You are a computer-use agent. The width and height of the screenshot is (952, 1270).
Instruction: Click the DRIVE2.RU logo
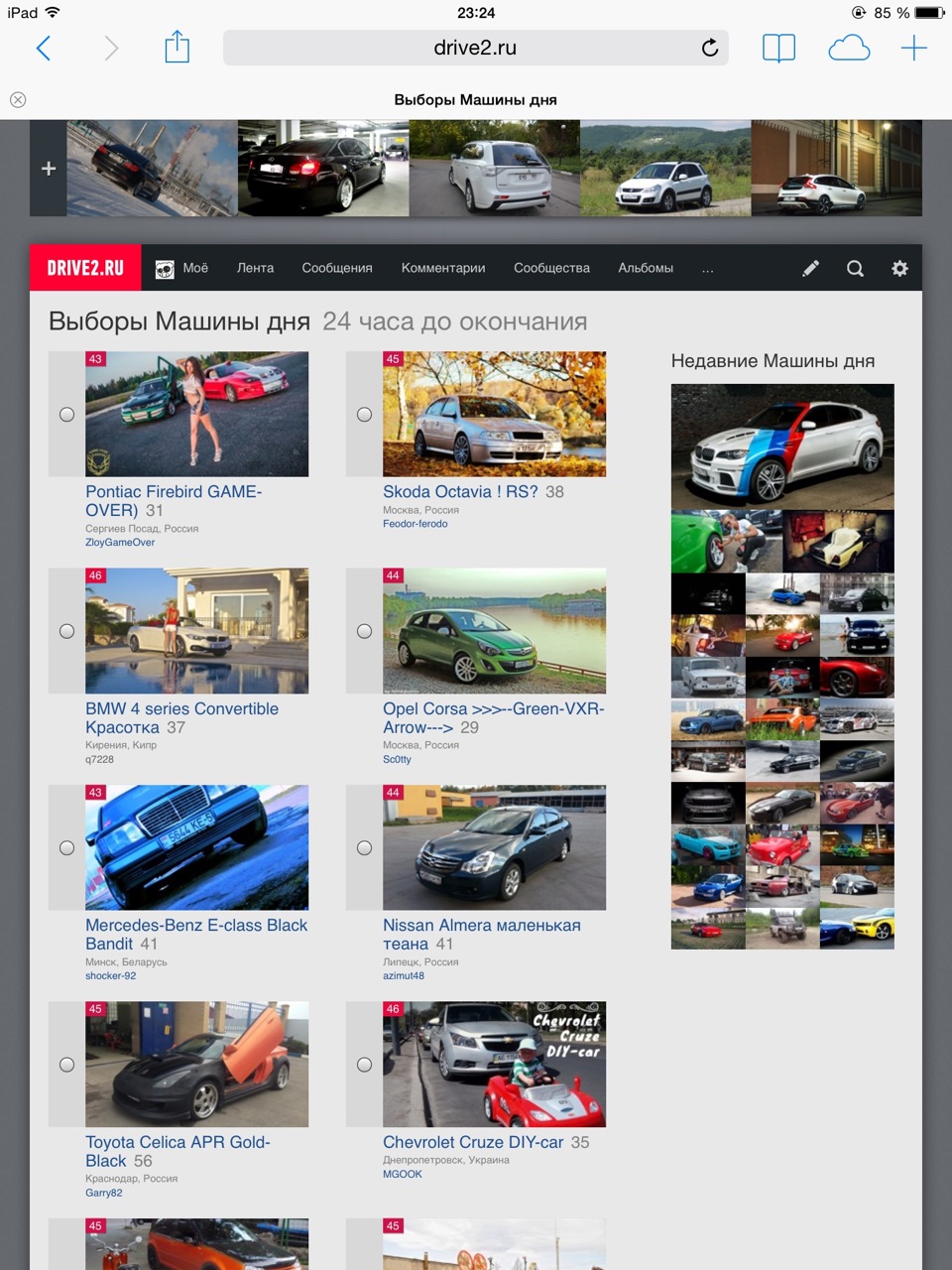pos(85,268)
